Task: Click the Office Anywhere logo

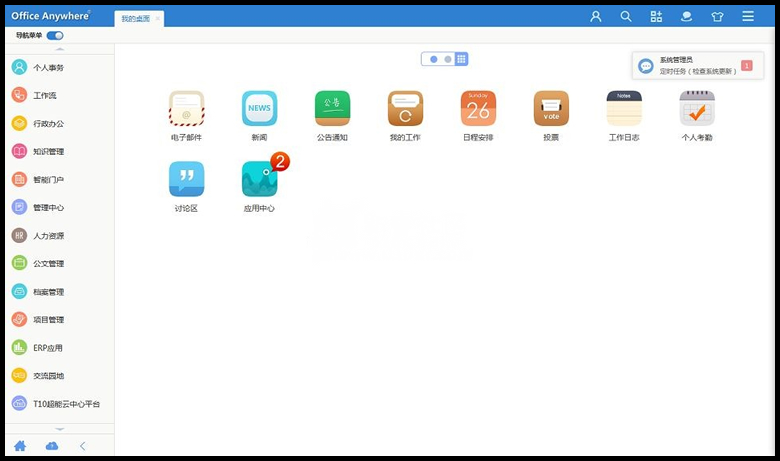Action: coord(51,16)
